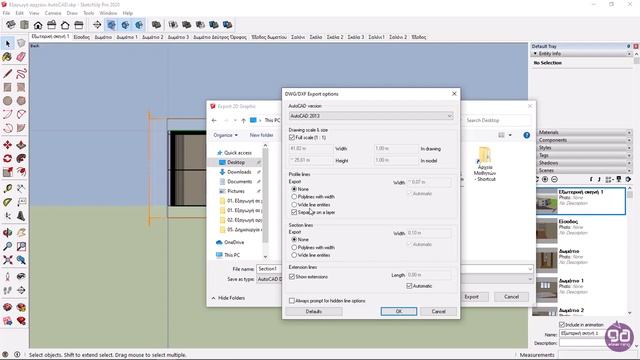Expand Shadows tray panel

[x=581, y=163]
